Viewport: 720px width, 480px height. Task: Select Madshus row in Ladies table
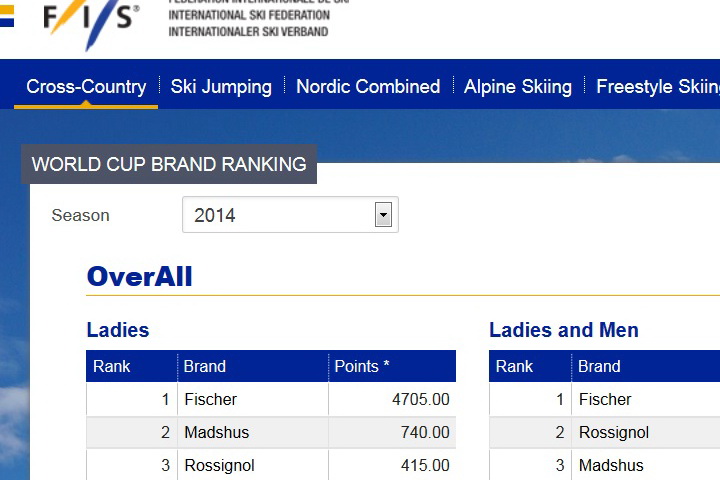(271, 432)
